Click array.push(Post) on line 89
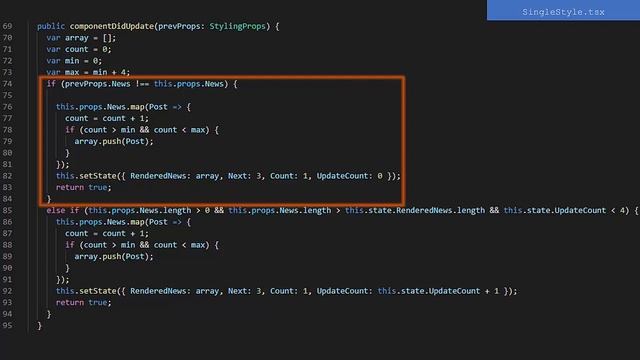640x360 pixels. (114, 256)
